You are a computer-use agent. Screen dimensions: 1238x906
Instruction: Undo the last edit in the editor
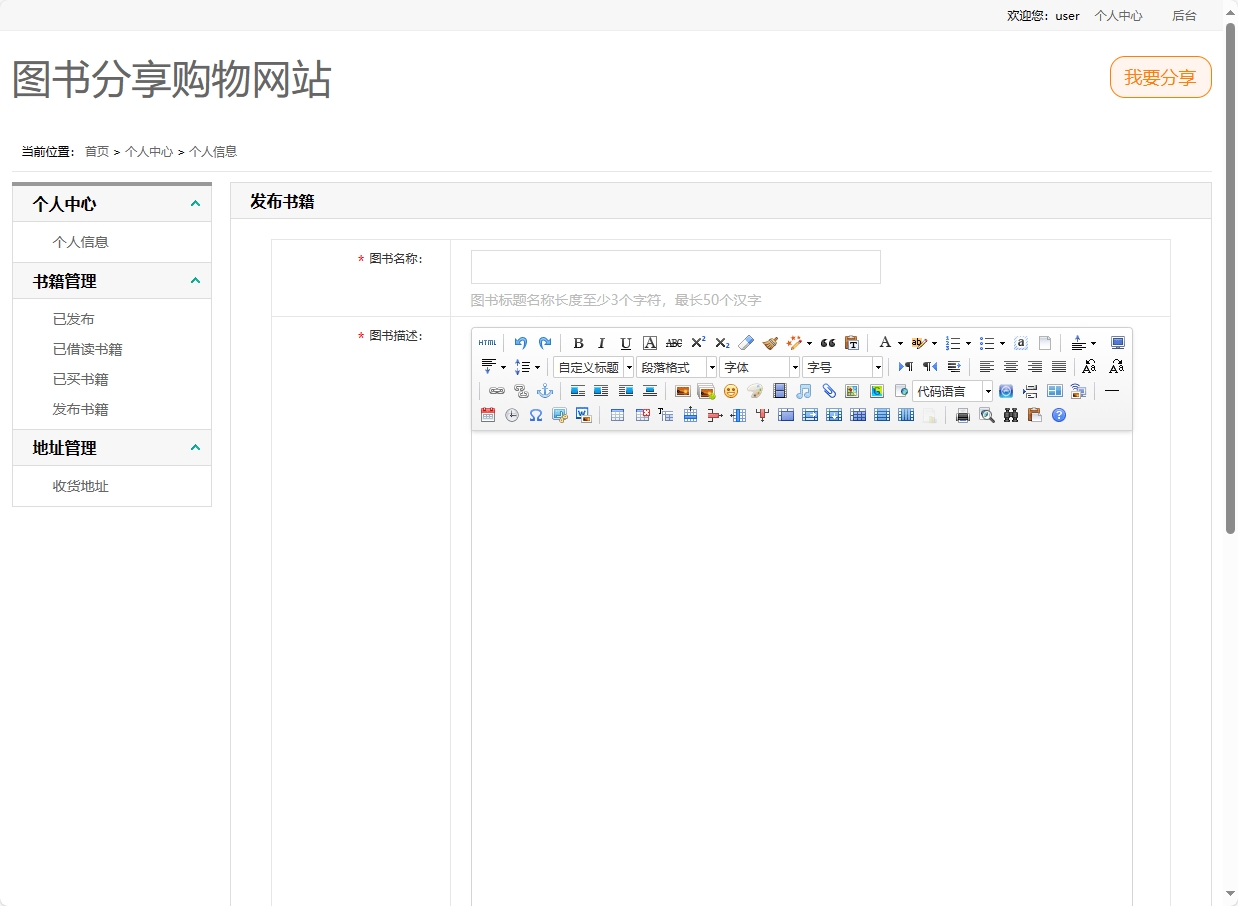tap(520, 342)
